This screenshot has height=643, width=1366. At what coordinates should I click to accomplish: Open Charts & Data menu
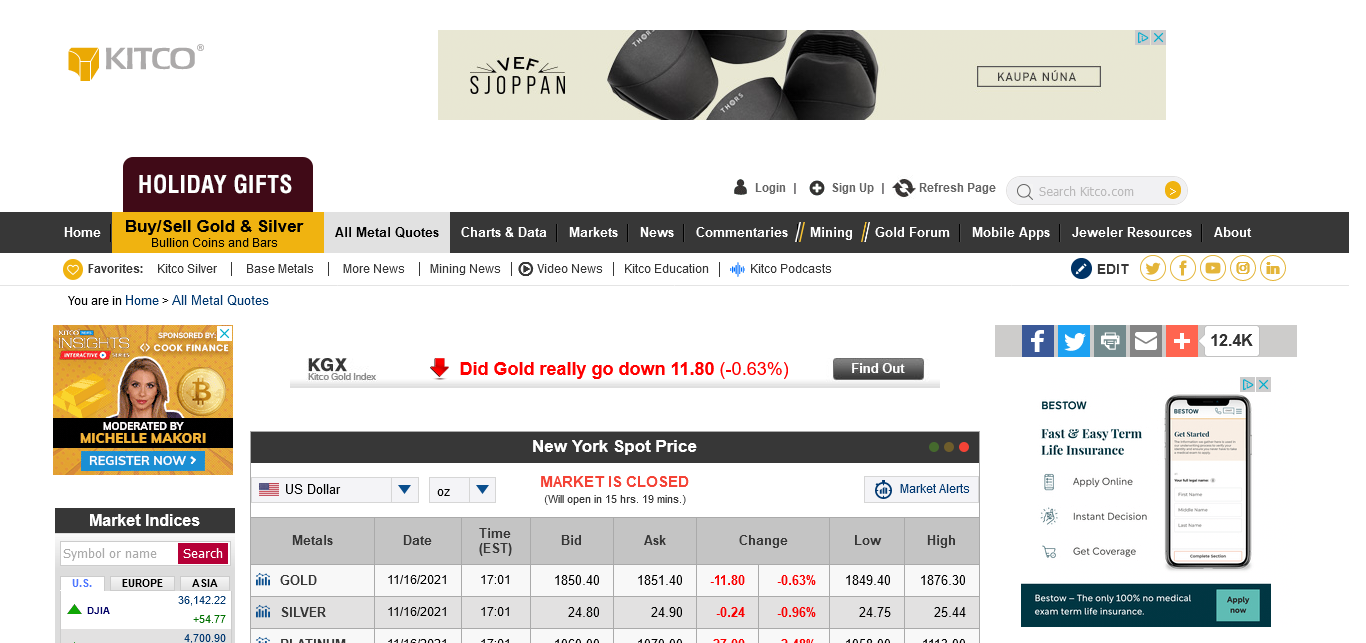coord(503,232)
